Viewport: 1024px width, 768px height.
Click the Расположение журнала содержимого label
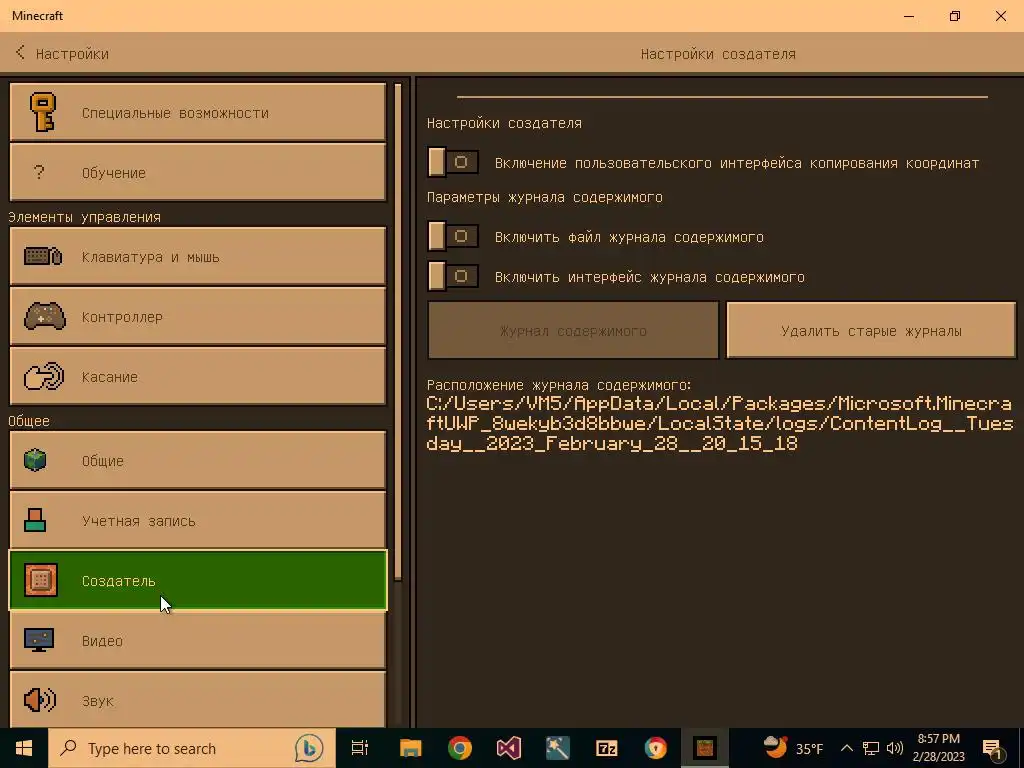point(559,385)
